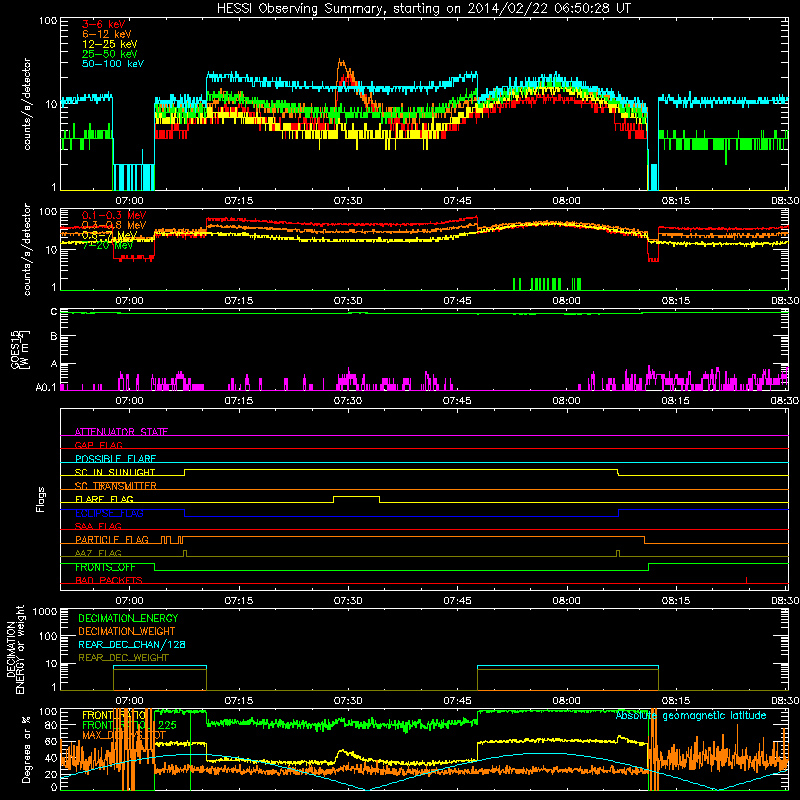Click the green 7-20 MeV bars near 08:00
Screen dimensions: 800x800
tap(547, 284)
